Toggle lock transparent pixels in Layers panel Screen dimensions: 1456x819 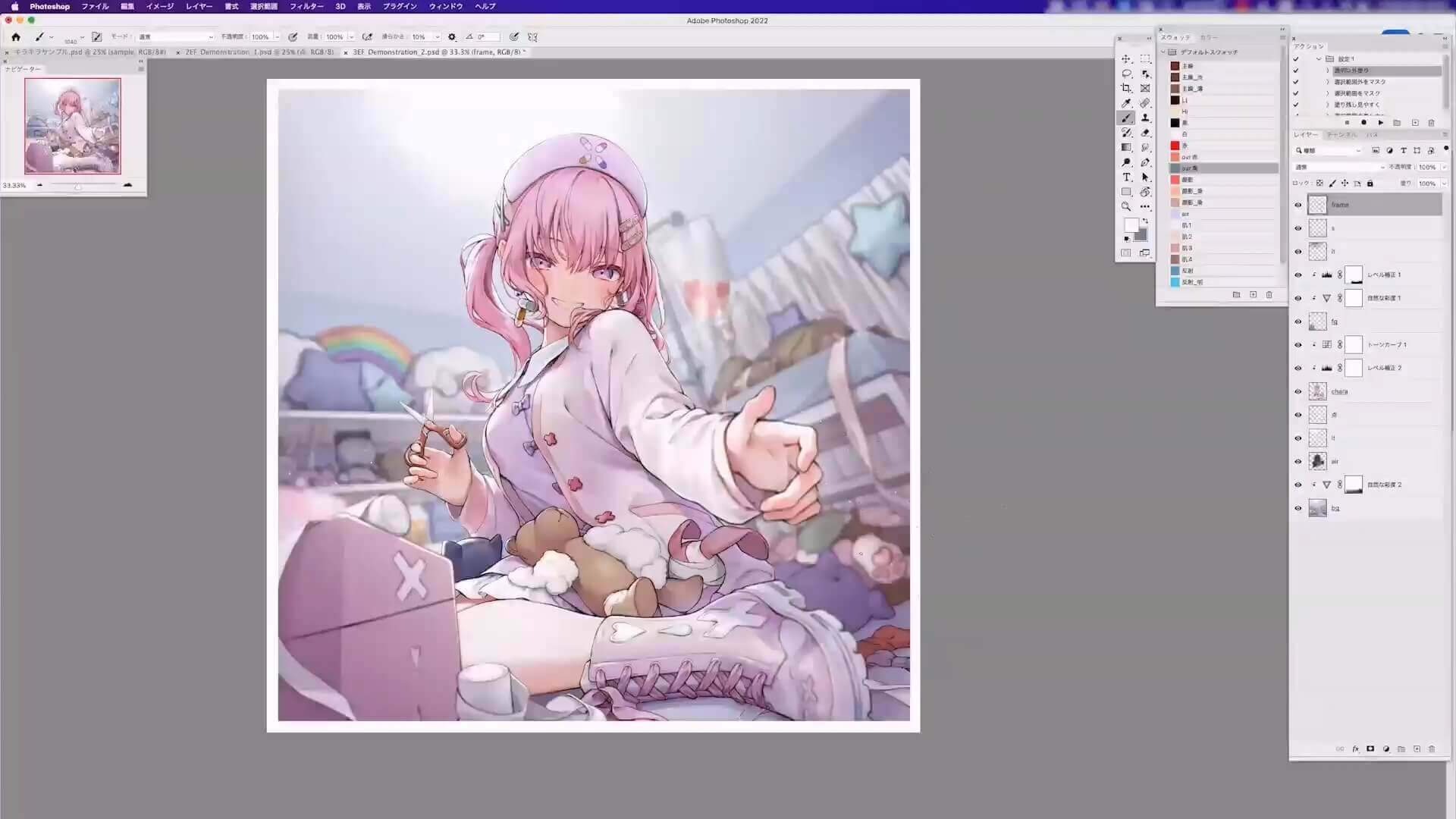[1319, 184]
